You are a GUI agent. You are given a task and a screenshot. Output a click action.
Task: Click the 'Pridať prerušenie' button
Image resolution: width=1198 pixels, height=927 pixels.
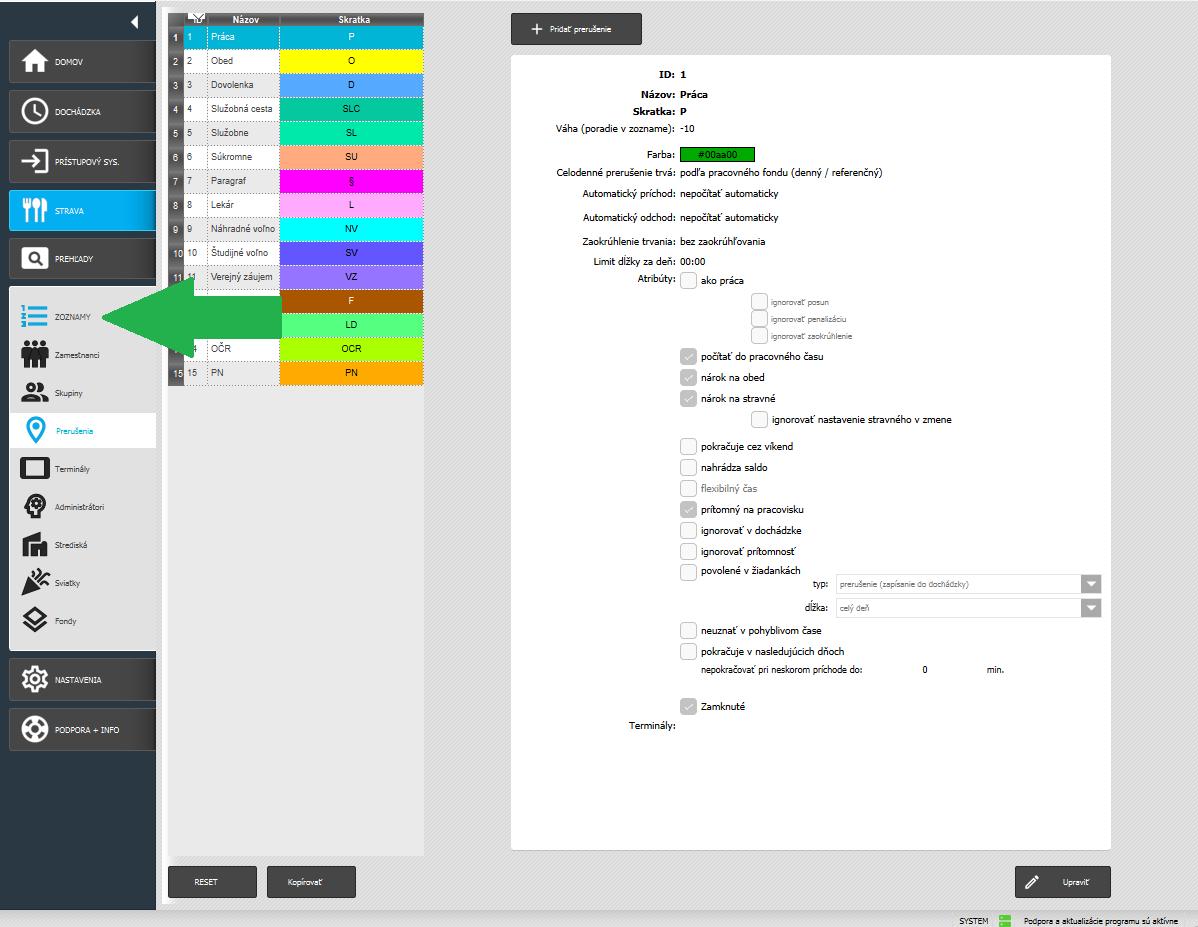[576, 30]
